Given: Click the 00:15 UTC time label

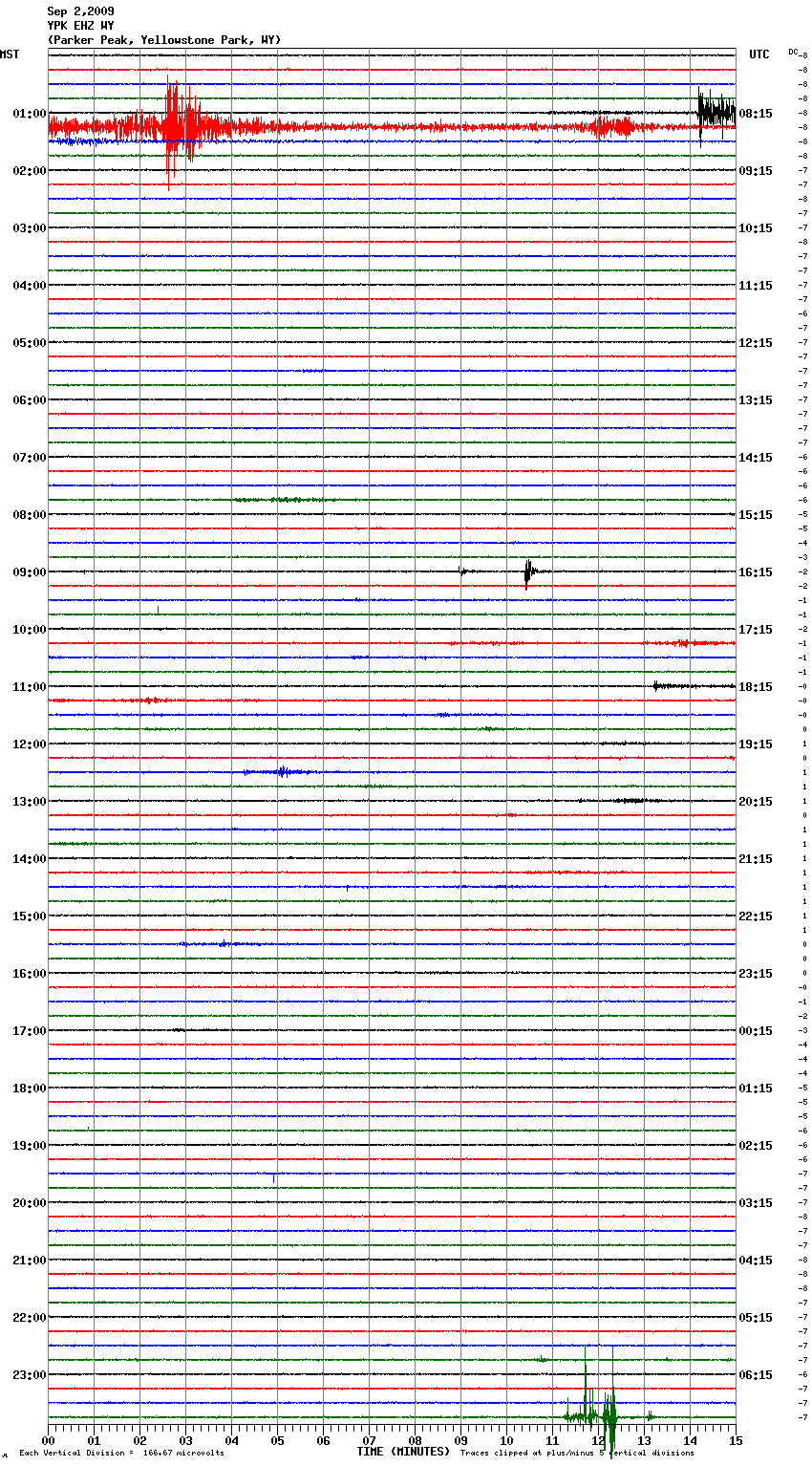Looking at the screenshot, I should pos(756,1031).
